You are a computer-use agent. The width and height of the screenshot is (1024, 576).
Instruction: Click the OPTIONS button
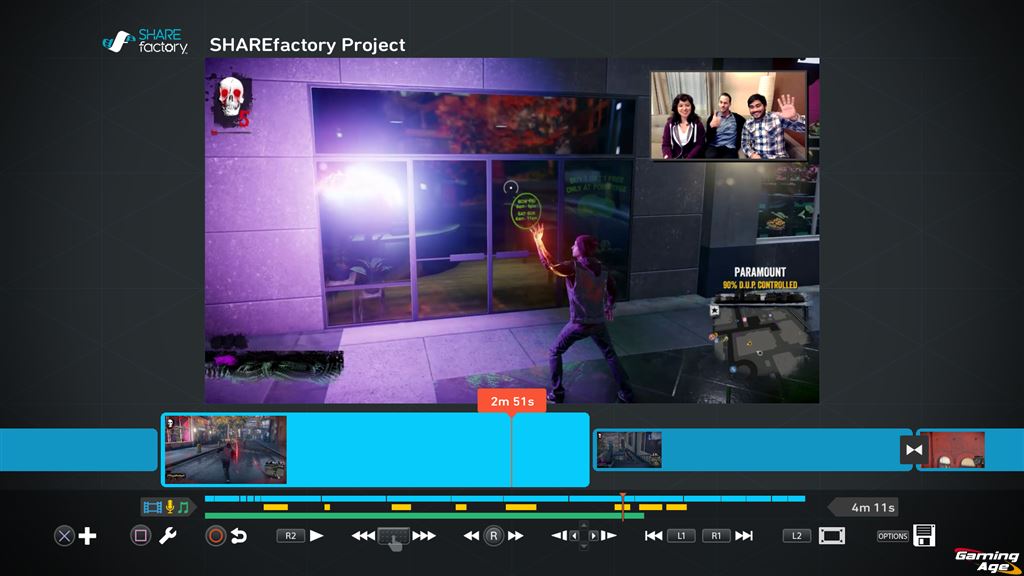coord(893,536)
